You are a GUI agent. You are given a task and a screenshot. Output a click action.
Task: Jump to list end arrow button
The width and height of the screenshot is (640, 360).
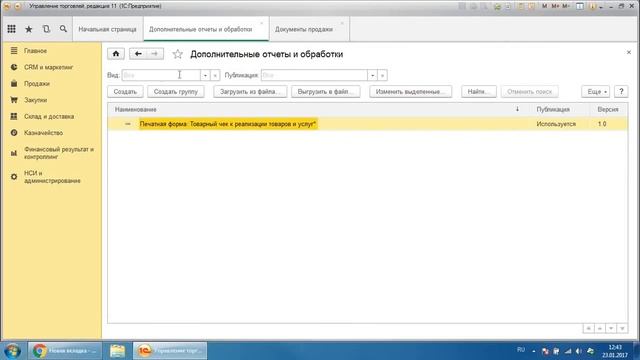click(x=622, y=328)
